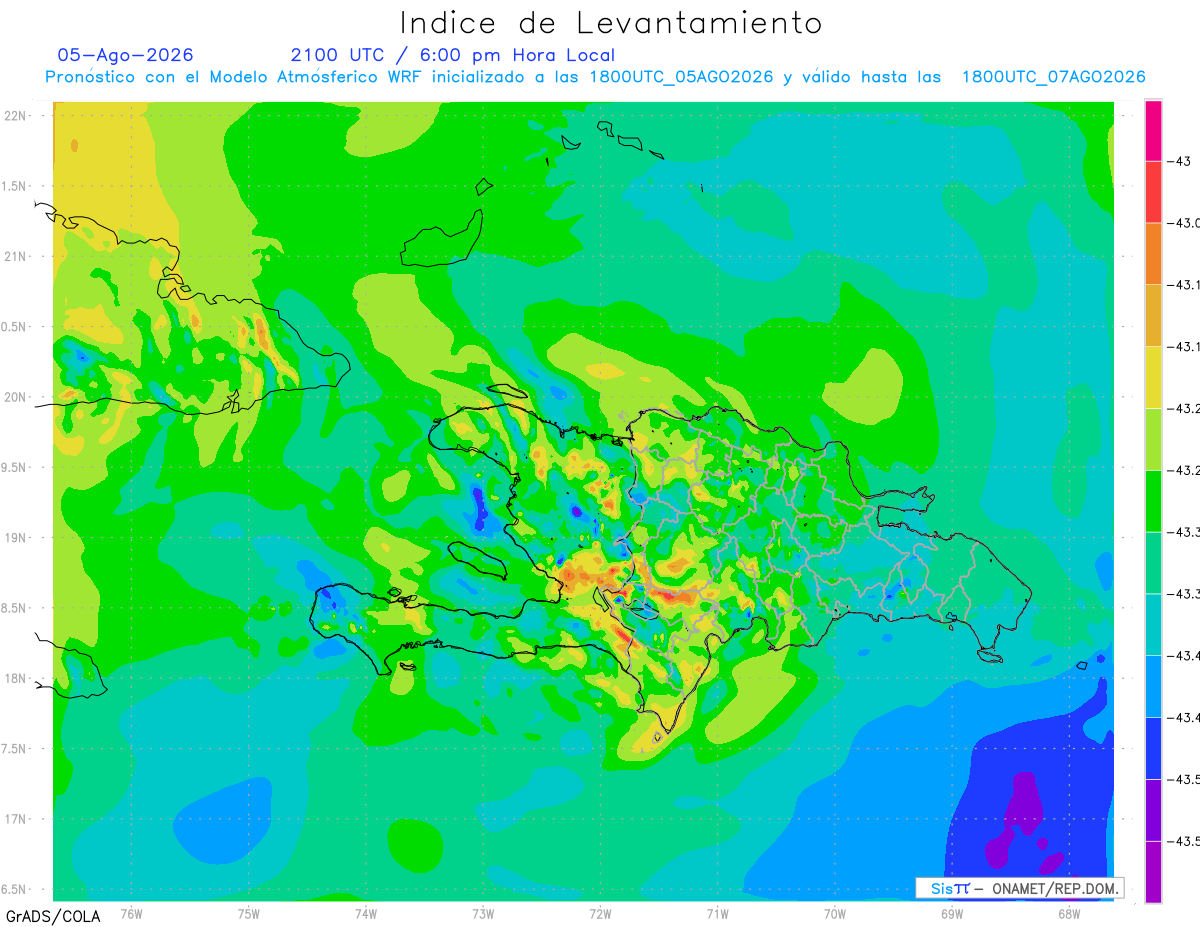Click the '18N' latitude axis label
This screenshot has width=1200, height=927.
tap(17, 678)
